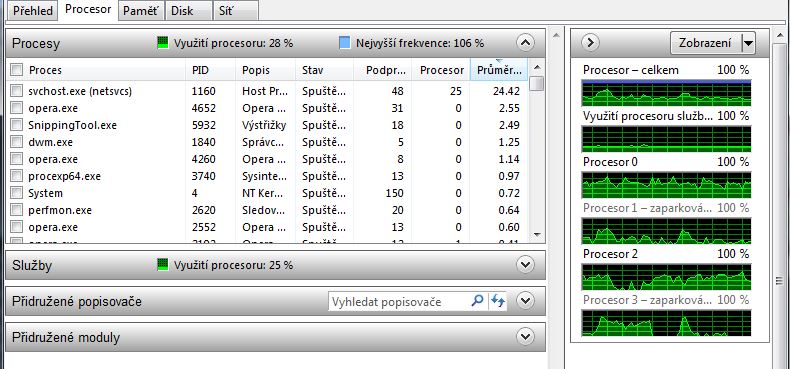Click the left pane scroll up arrow
Image resolution: width=790 pixels, height=369 pixels.
pos(556,35)
